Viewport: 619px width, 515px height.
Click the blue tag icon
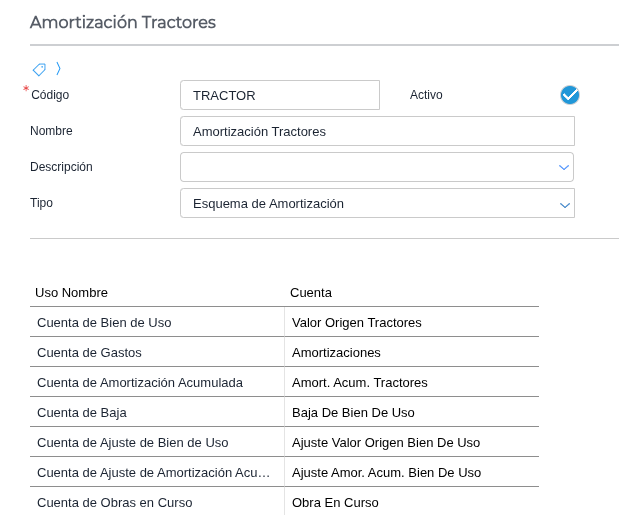point(39,69)
